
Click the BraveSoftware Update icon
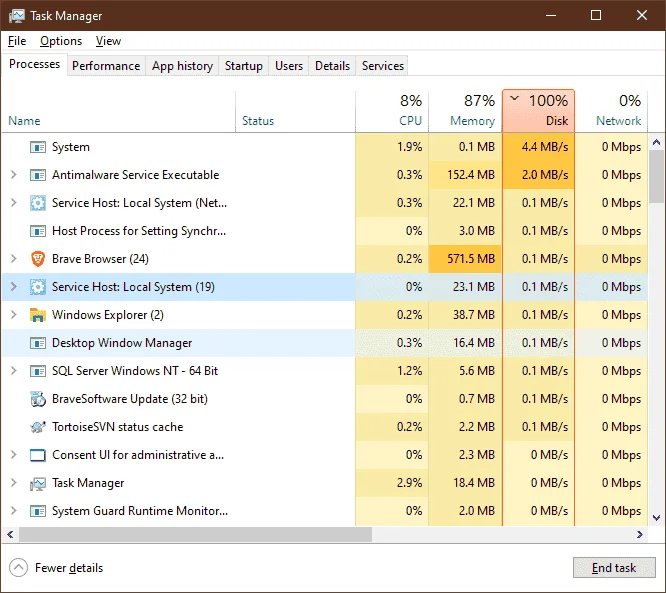pyautogui.click(x=38, y=399)
